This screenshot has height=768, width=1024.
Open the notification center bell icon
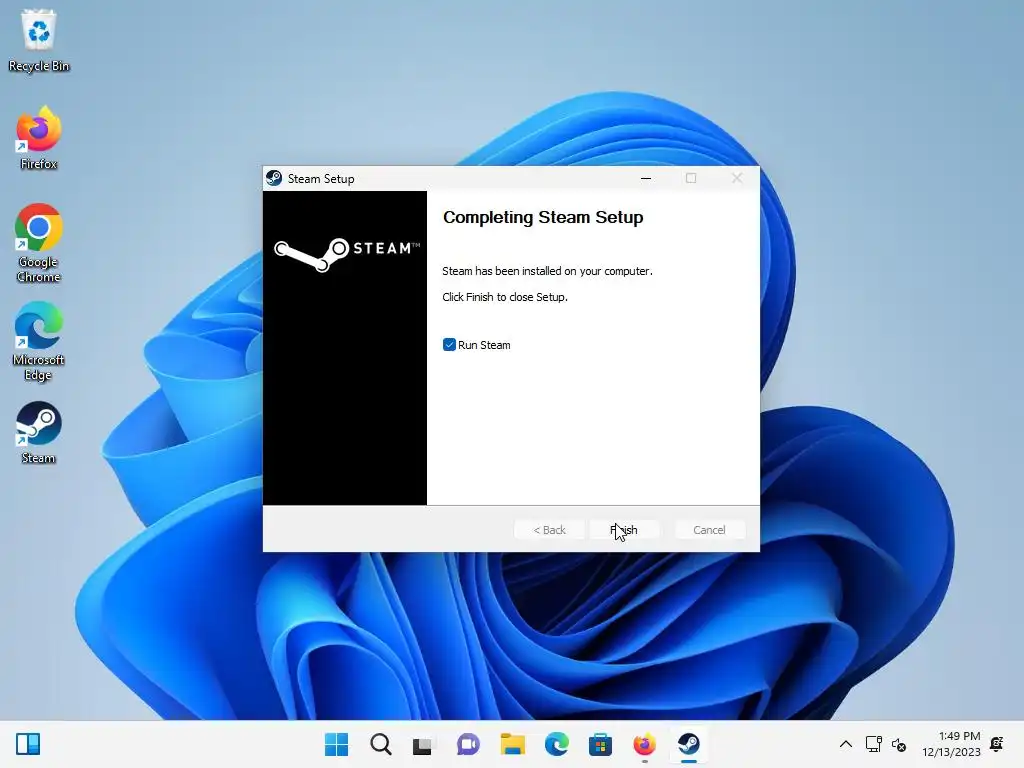click(997, 744)
